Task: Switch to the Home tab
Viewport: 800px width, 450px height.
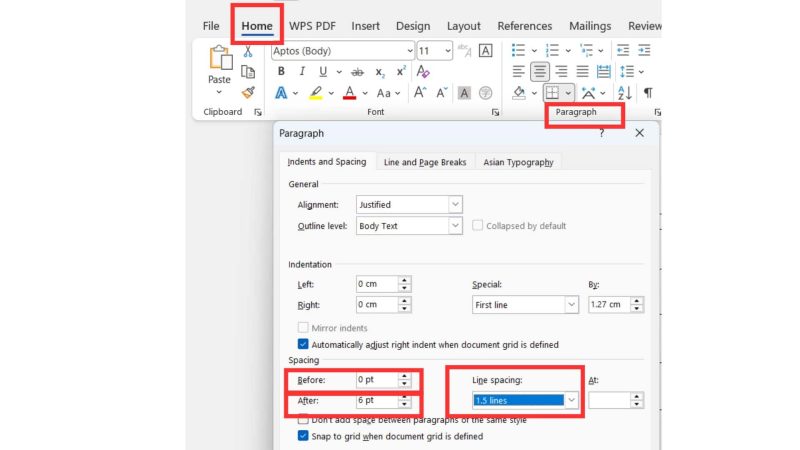Action: click(x=257, y=26)
